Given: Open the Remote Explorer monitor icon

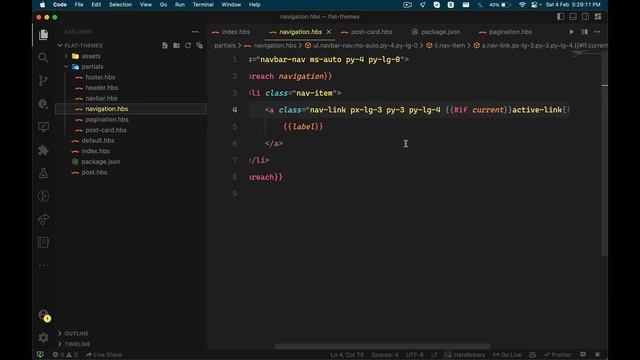Looking at the screenshot, I should coord(43,127).
